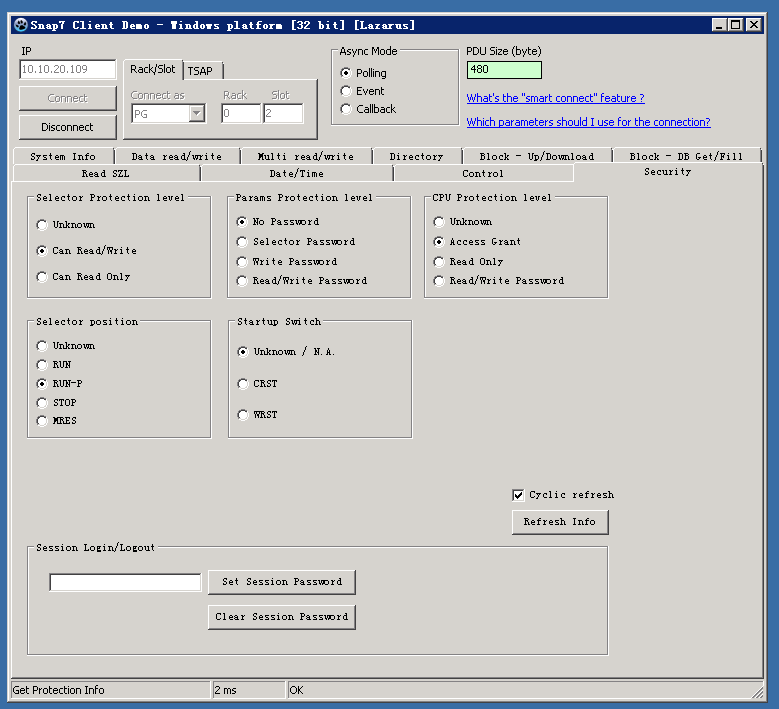The width and height of the screenshot is (779, 709).
Task: Open the Read SZL tab
Action: (x=106, y=173)
